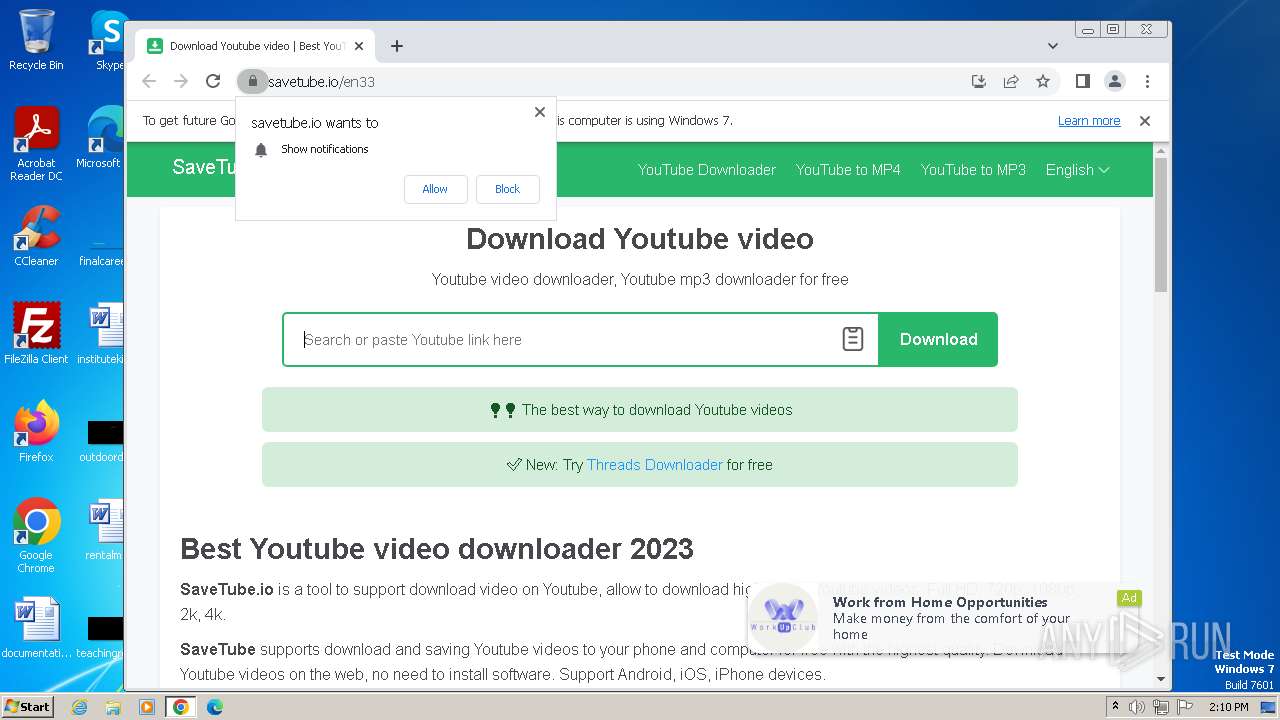
Task: Open the Threads Downloader link
Action: 654,465
